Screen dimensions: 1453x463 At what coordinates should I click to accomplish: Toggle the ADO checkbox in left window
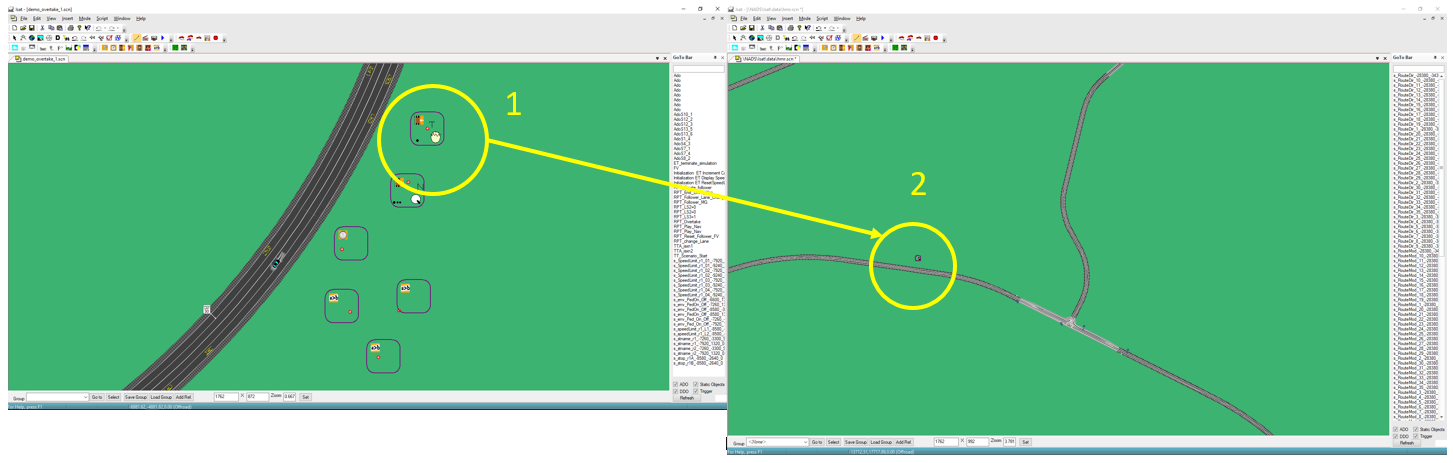(675, 384)
